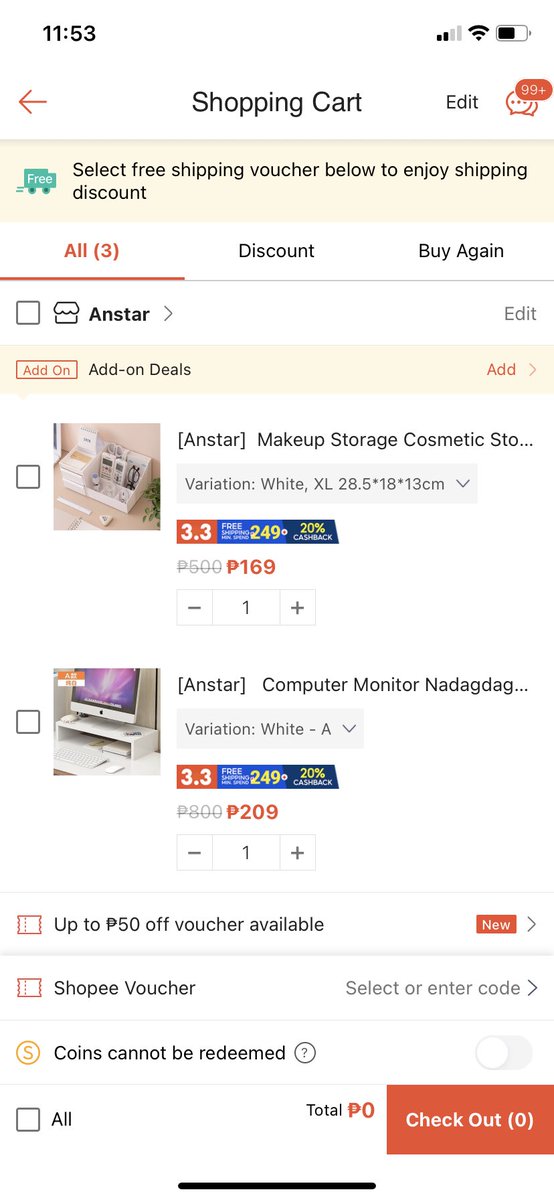Viewport: 554px width, 1200px height.
Task: Open the chat messages icon
Action: [521, 102]
